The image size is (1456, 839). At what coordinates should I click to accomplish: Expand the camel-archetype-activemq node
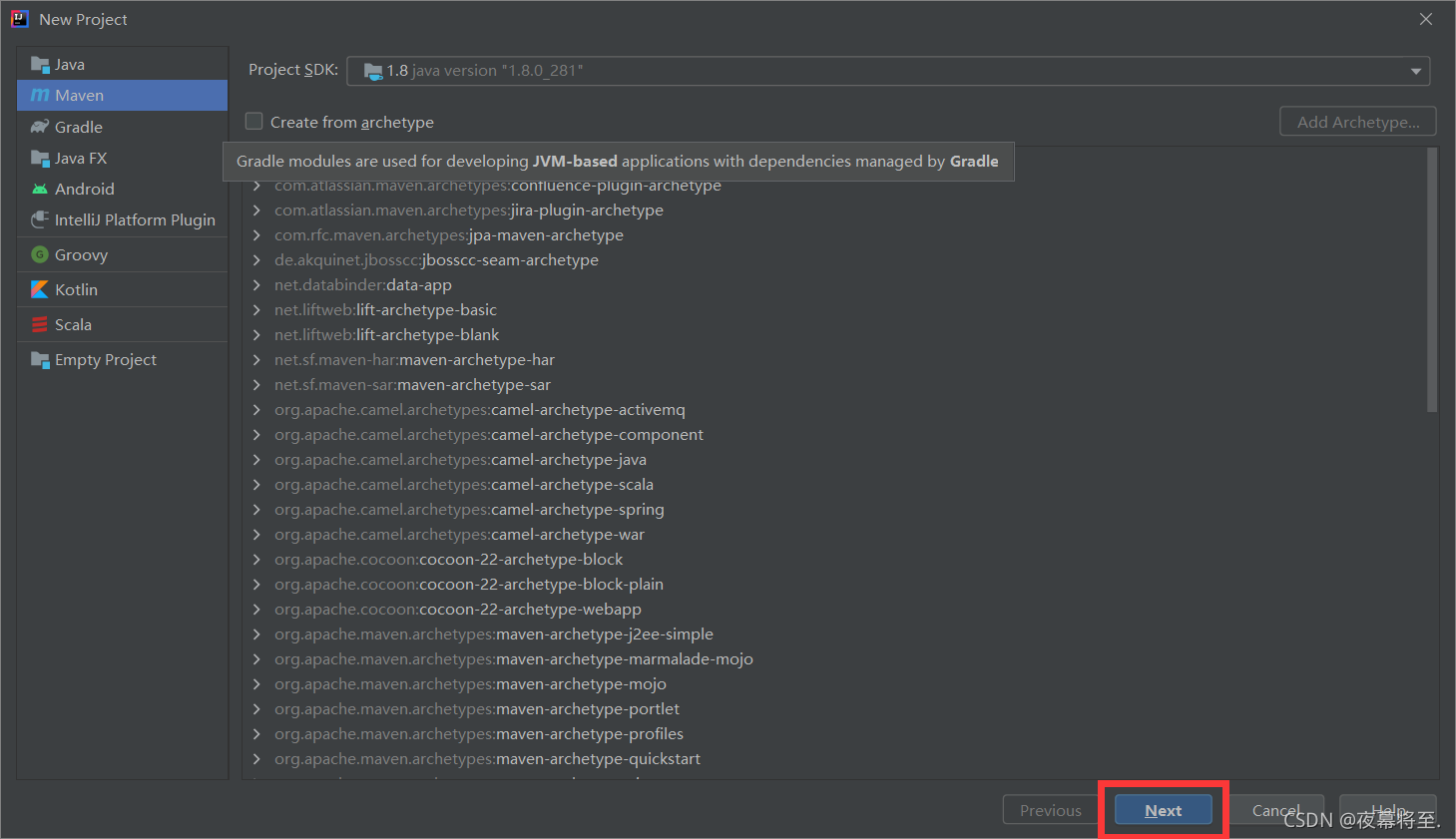click(256, 409)
